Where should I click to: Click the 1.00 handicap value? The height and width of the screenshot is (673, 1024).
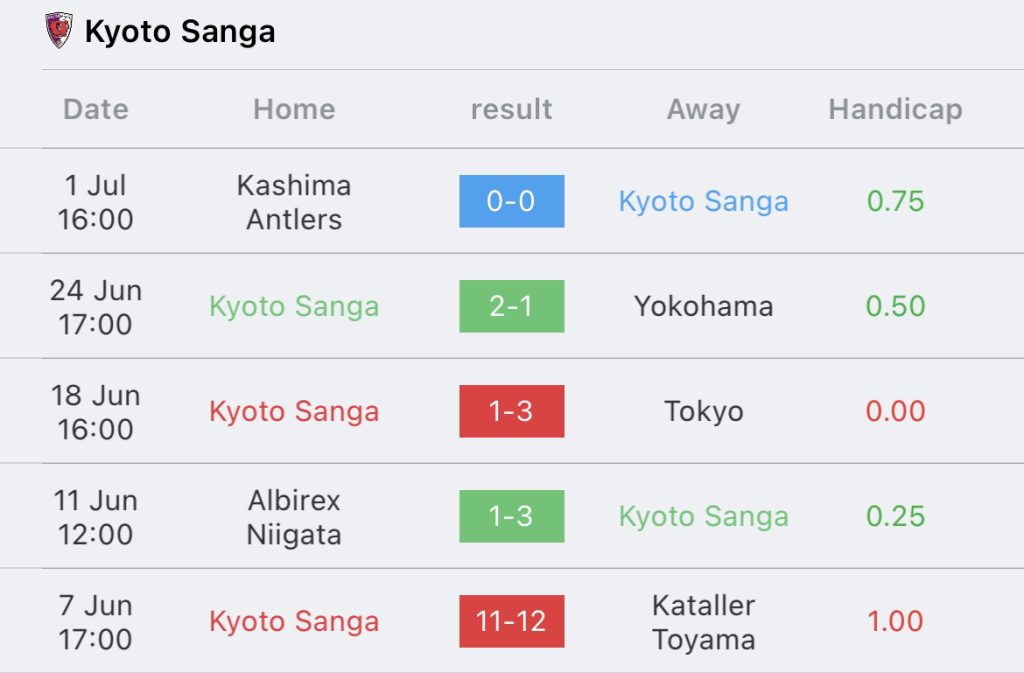[895, 621]
